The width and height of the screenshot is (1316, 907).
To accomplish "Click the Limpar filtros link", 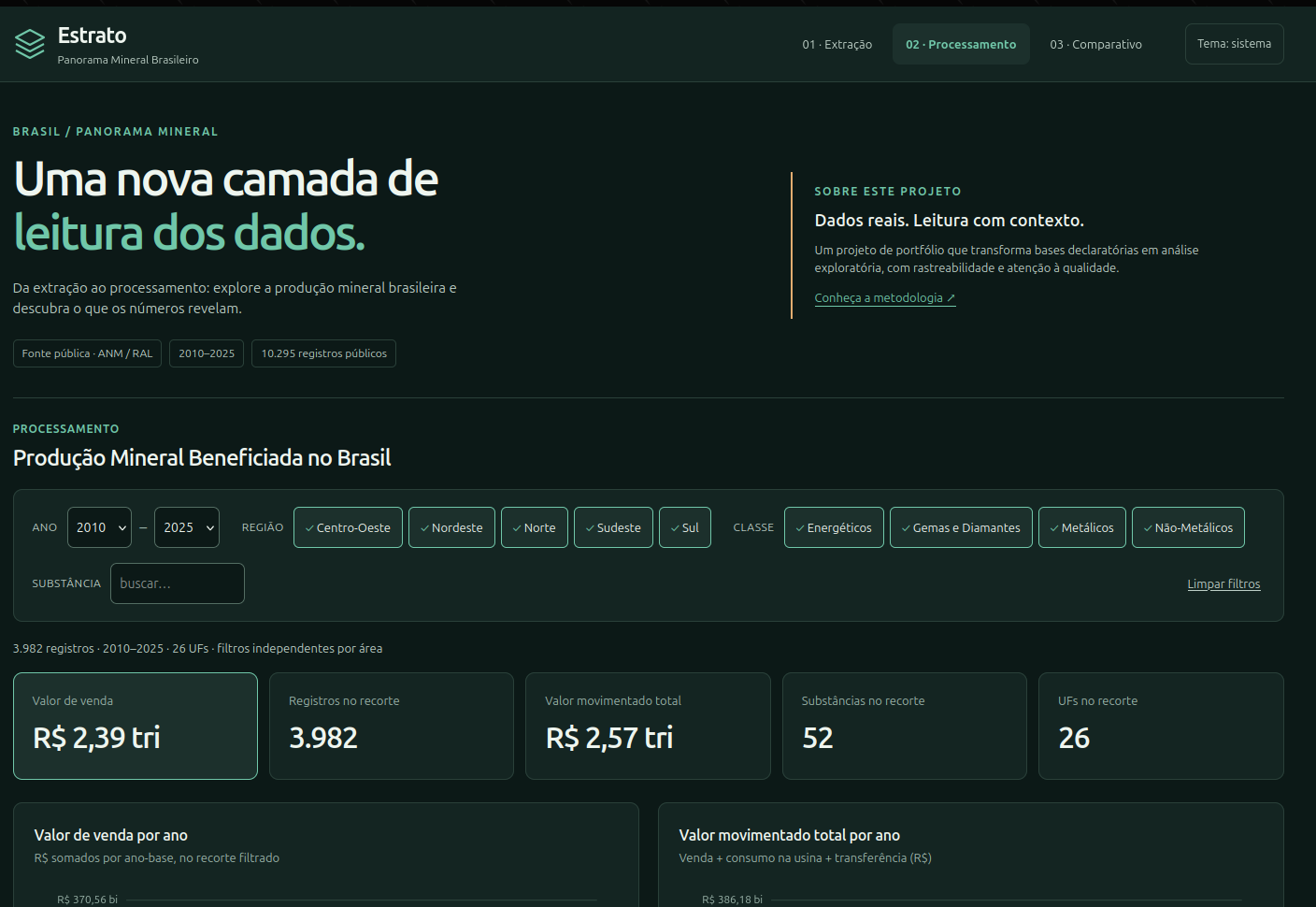I will click(x=1223, y=584).
